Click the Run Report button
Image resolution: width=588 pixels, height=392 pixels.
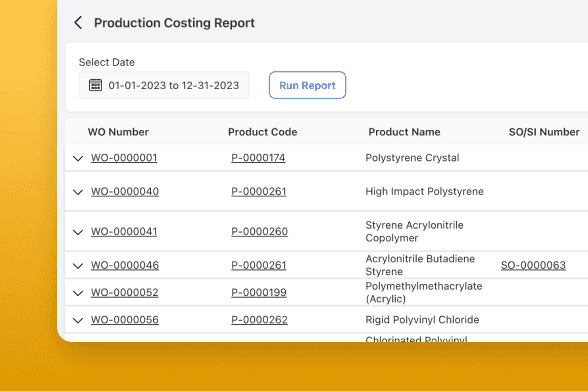(307, 85)
